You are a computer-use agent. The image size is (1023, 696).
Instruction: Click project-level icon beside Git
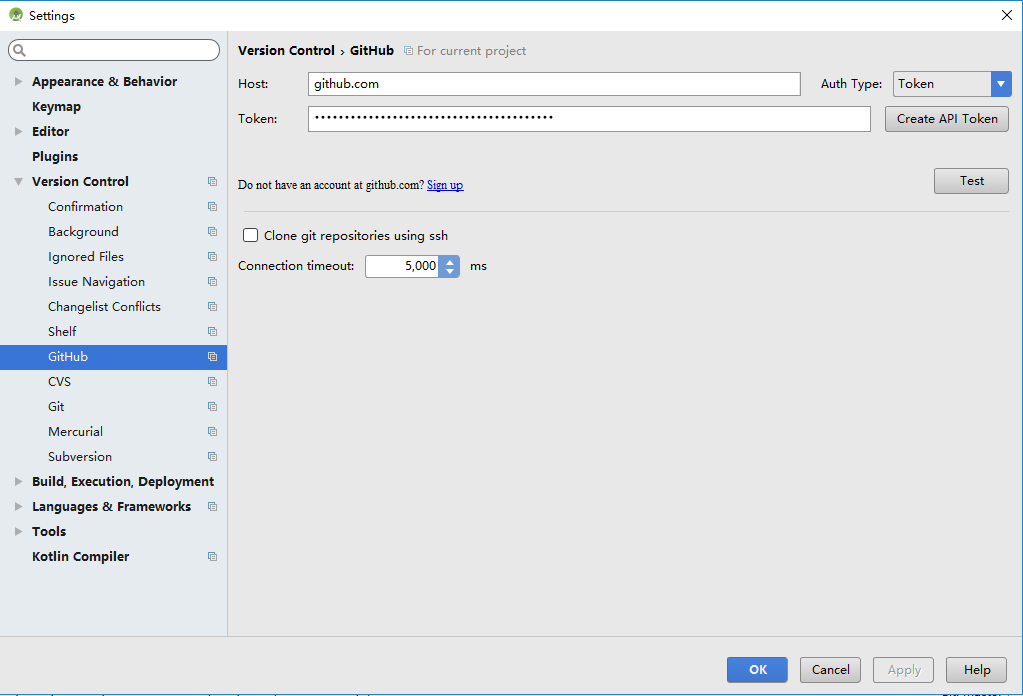[x=212, y=406]
